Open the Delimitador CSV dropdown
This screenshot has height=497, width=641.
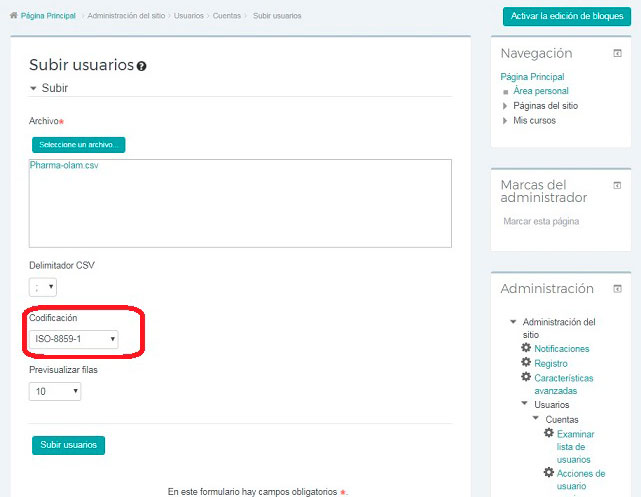(43, 287)
